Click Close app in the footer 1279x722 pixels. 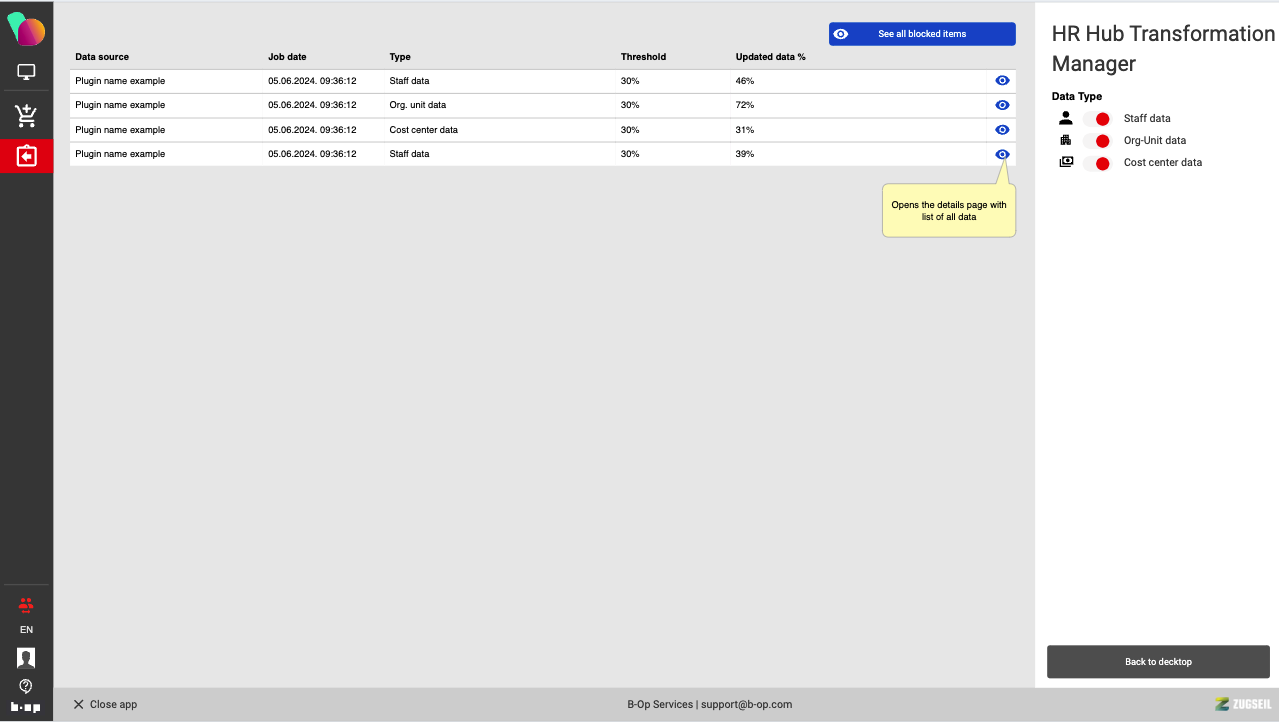click(x=105, y=705)
